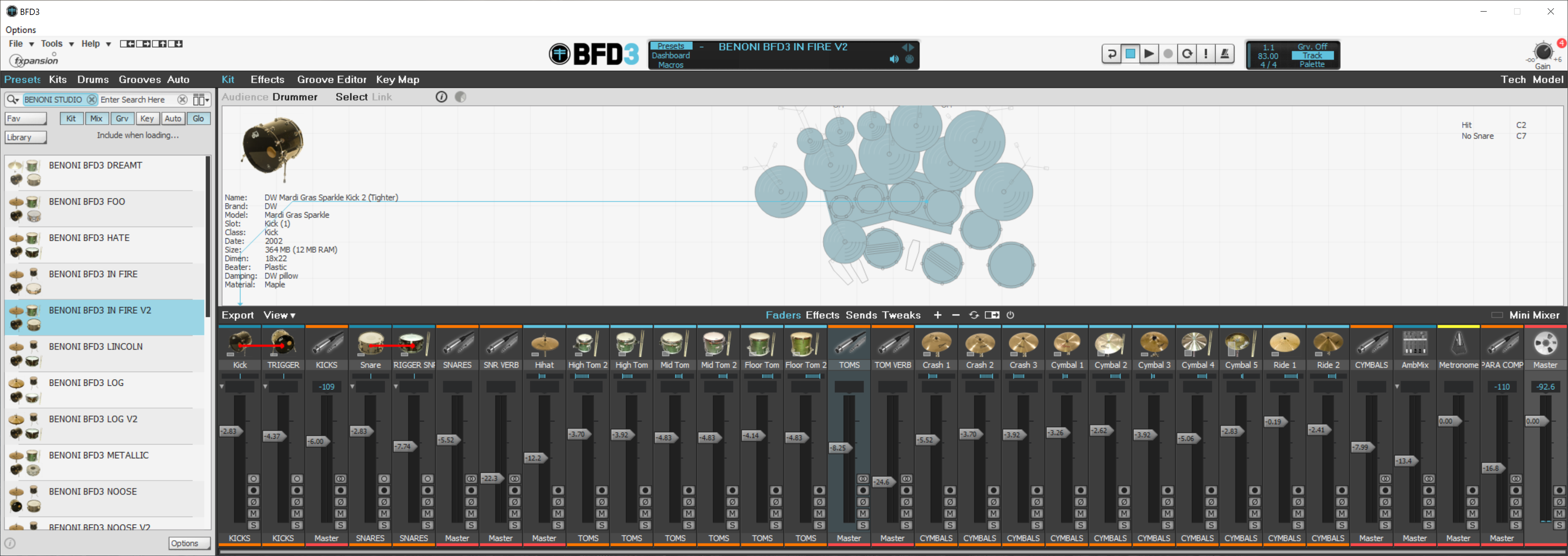
Task: Toggle loop mode in the transport
Action: click(x=1187, y=54)
